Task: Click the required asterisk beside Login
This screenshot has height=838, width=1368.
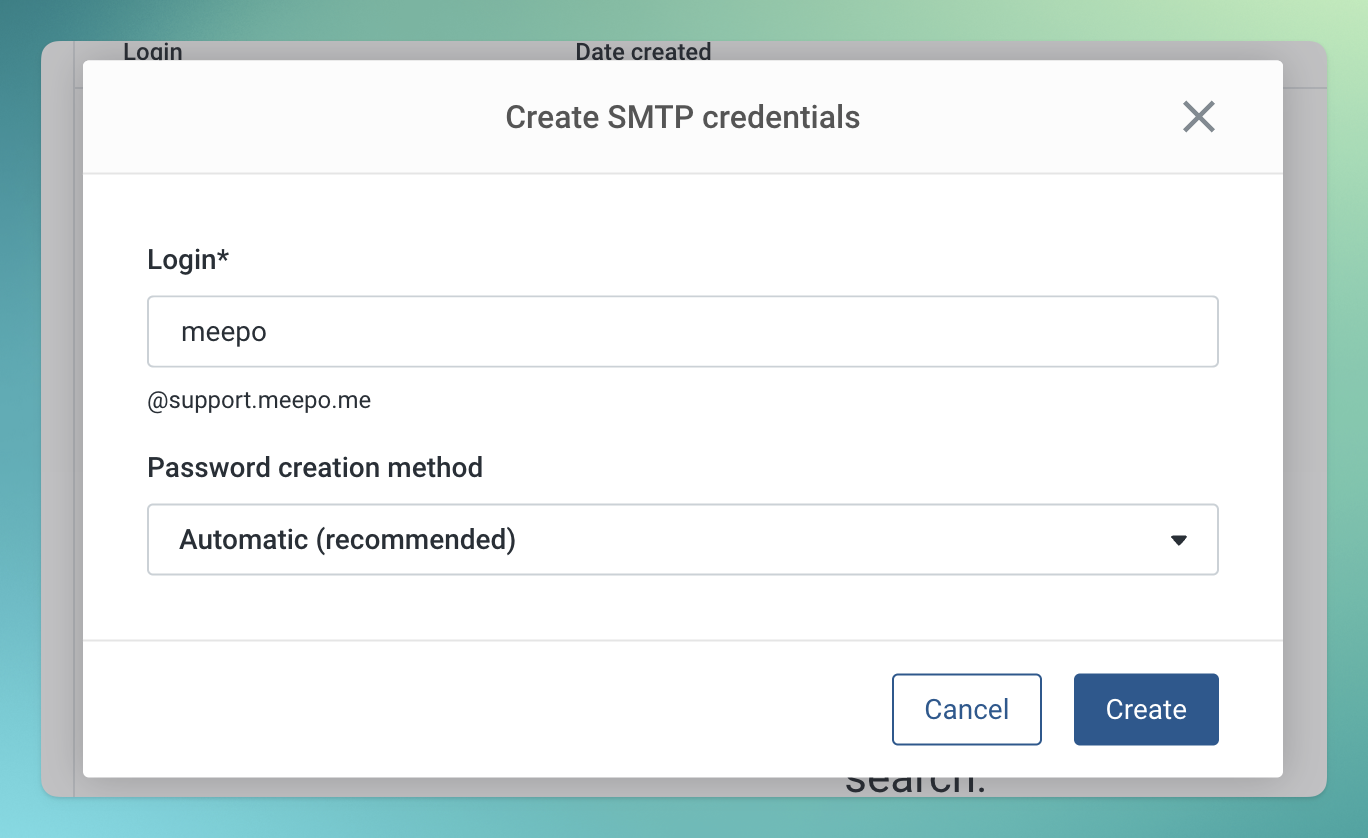Action: (x=223, y=257)
